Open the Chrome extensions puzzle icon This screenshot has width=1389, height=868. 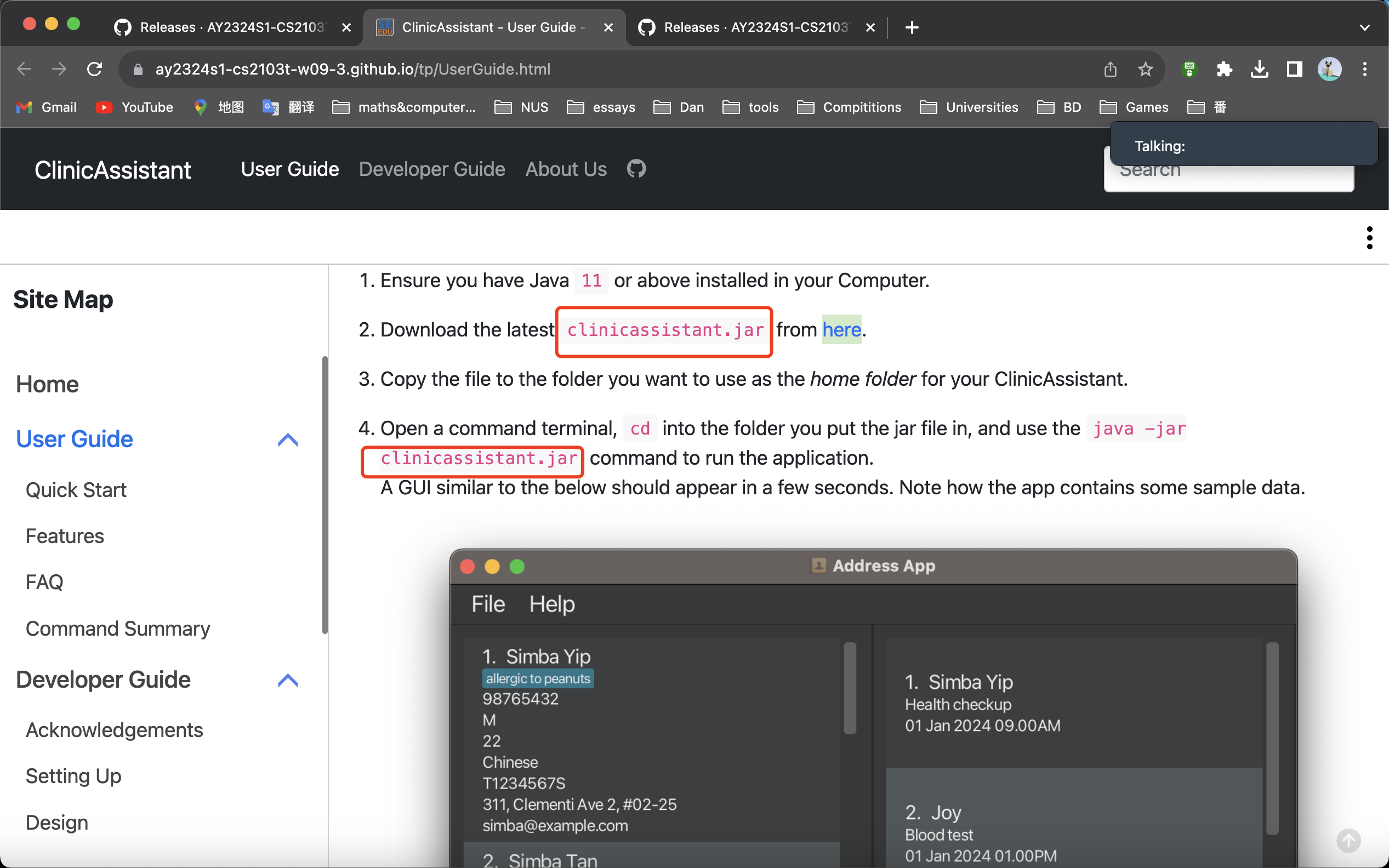[1224, 70]
